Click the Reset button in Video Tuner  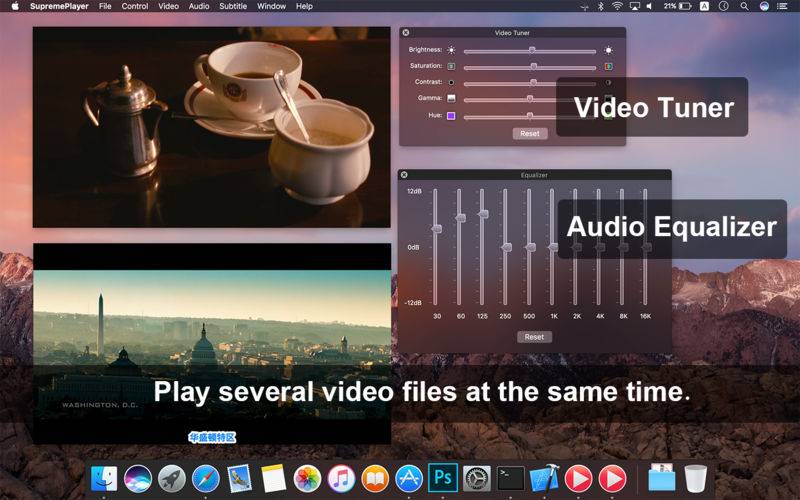pos(530,134)
